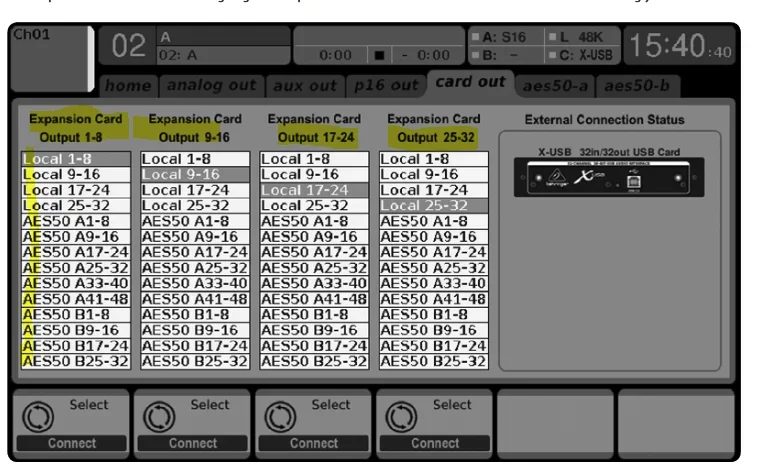
Task: Select AES50 A33-40 for Output 25-32
Action: pos(434,284)
